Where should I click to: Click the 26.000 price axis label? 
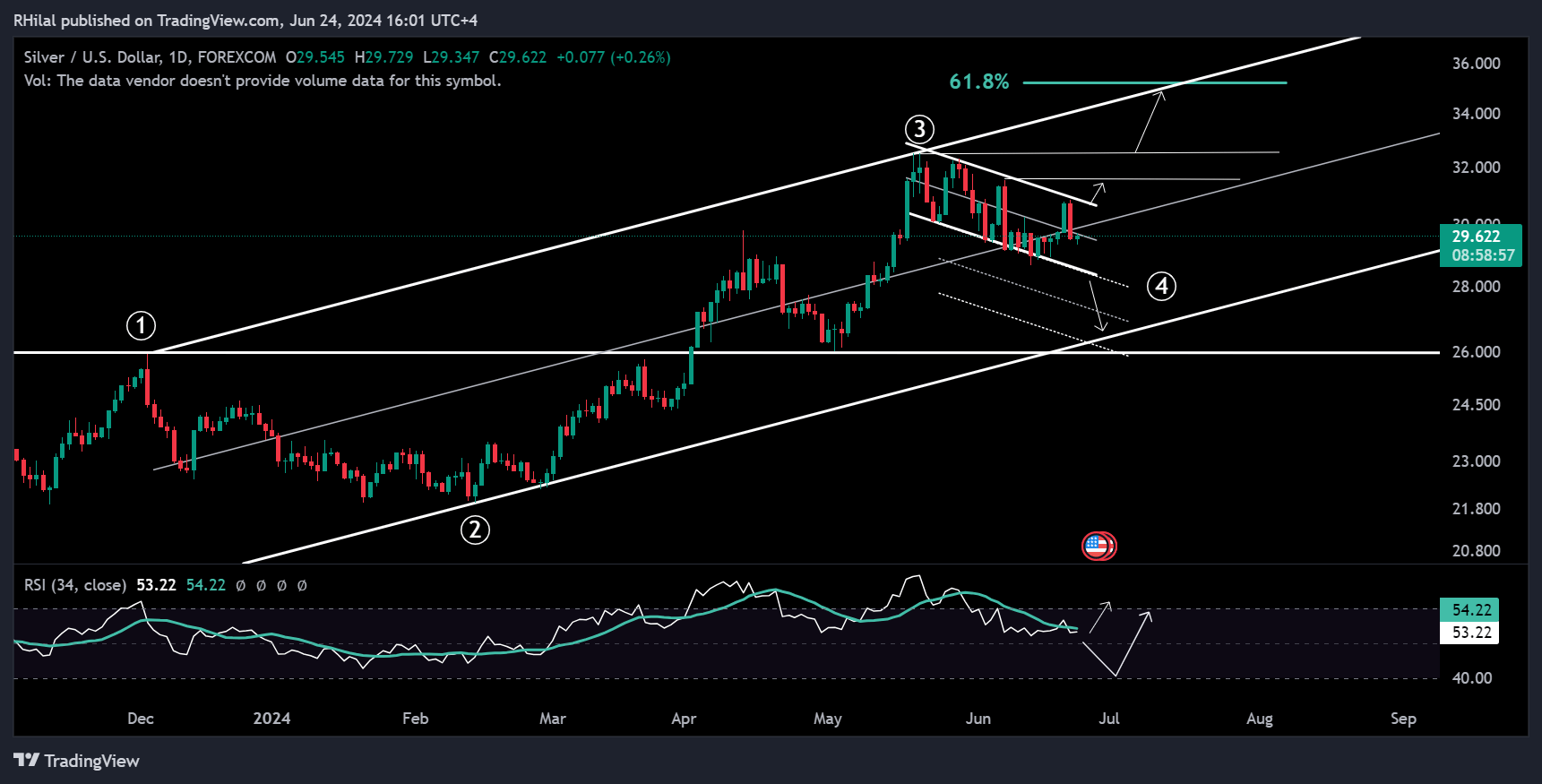(1476, 352)
